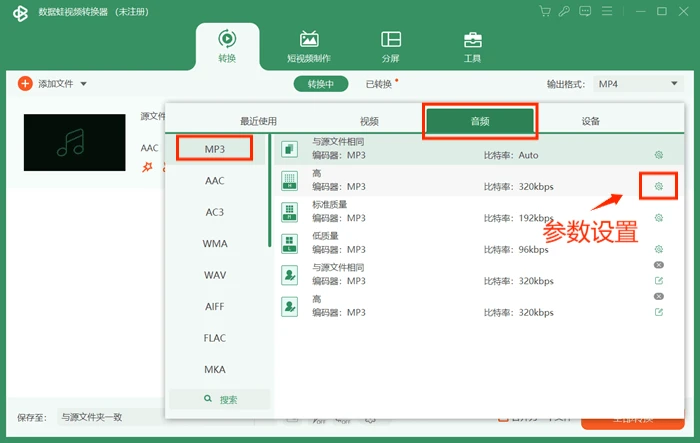Open the hamburger menu icon
700x443 pixels.
click(607, 11)
